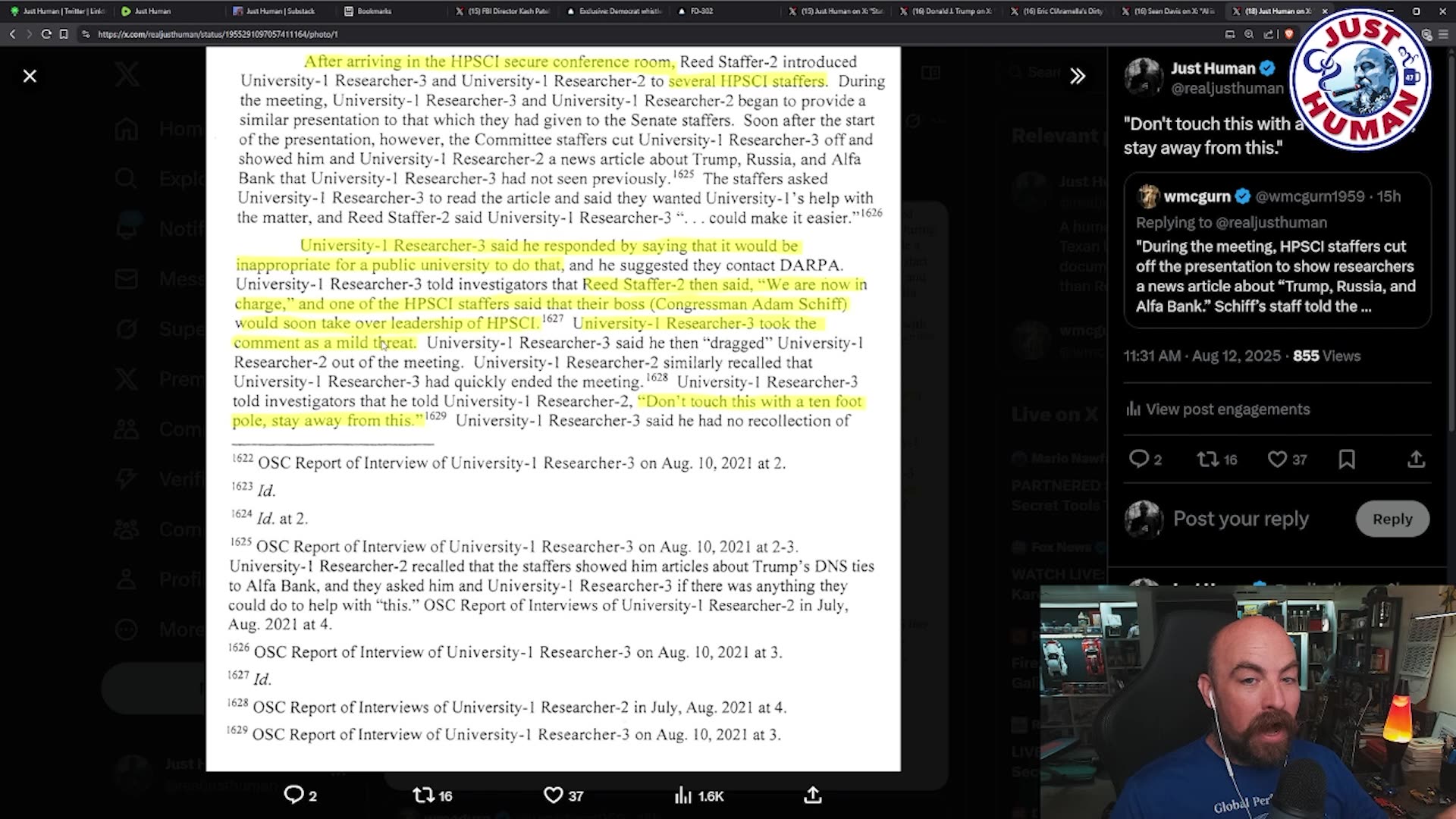Like the photo post below the document
The height and width of the screenshot is (819, 1456).
(552, 795)
